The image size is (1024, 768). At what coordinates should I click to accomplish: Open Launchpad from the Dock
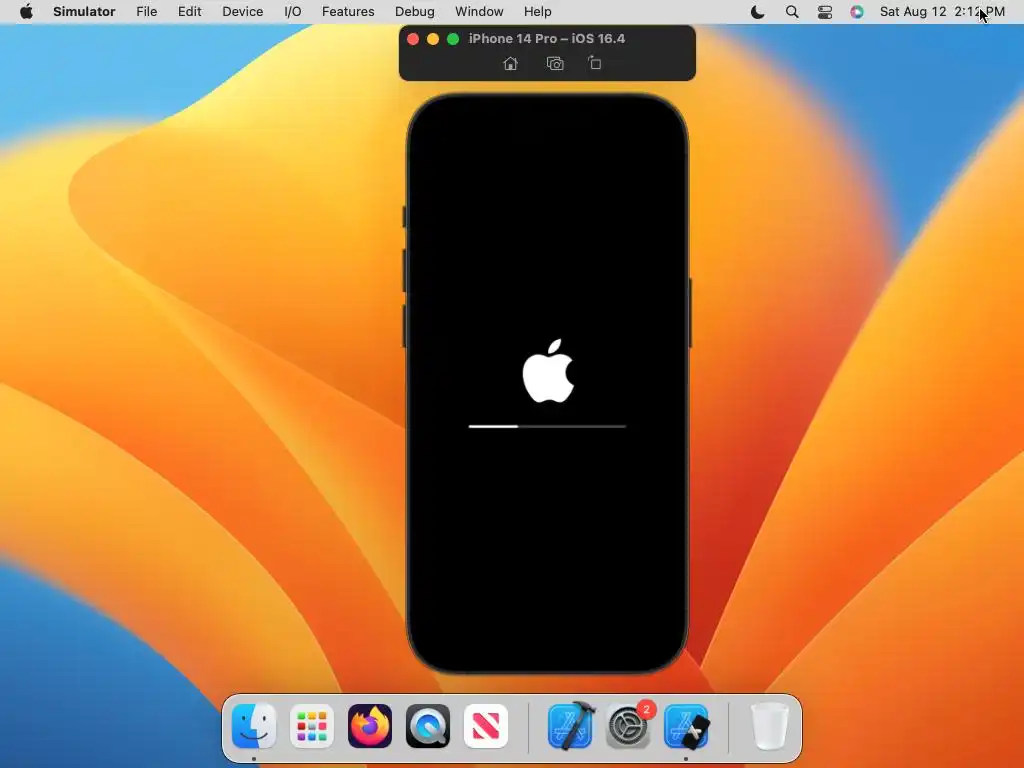click(x=312, y=726)
